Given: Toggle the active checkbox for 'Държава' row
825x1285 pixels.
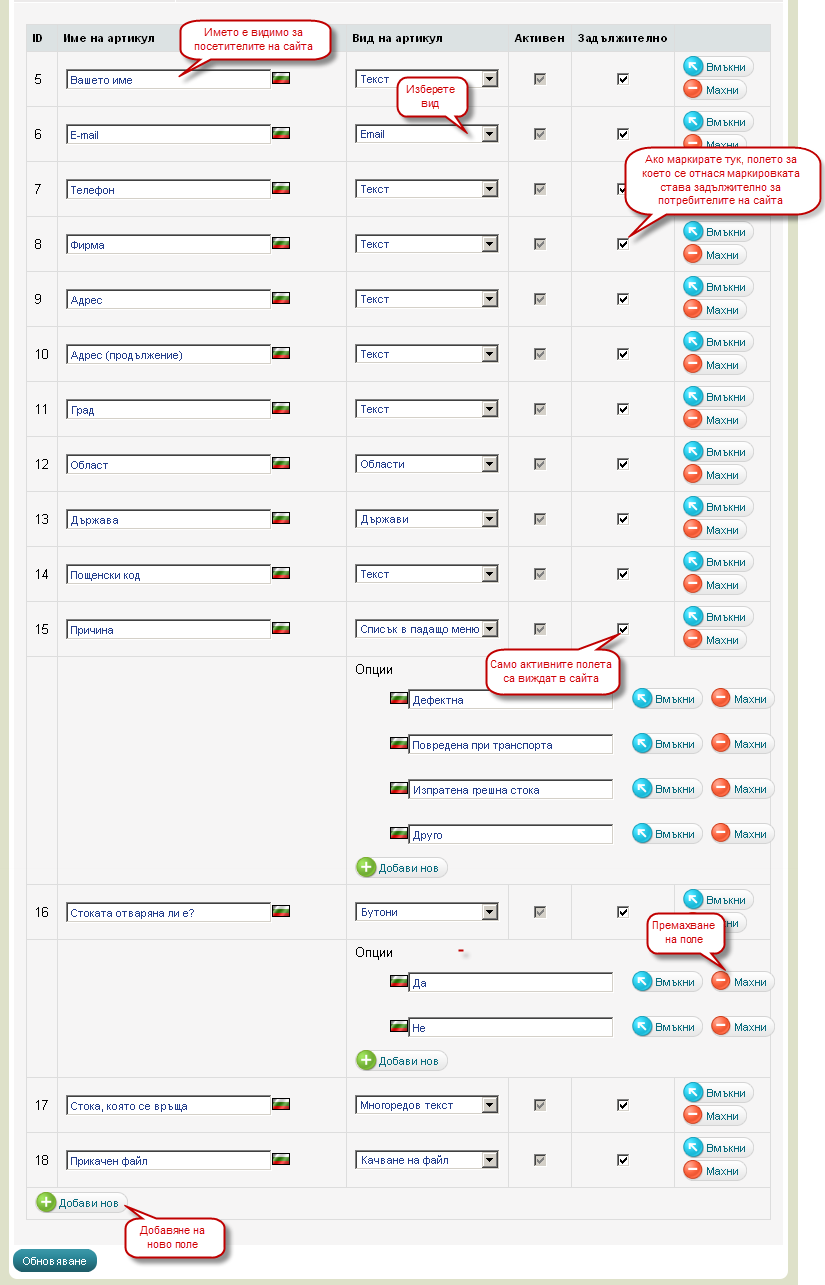Looking at the screenshot, I should 540,519.
